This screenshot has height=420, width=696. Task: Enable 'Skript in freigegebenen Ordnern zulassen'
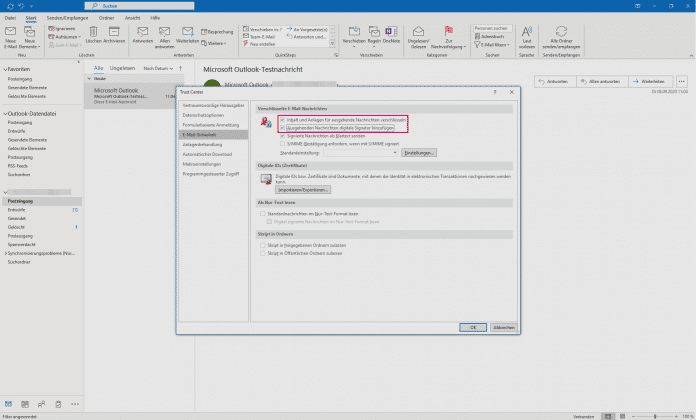262,246
